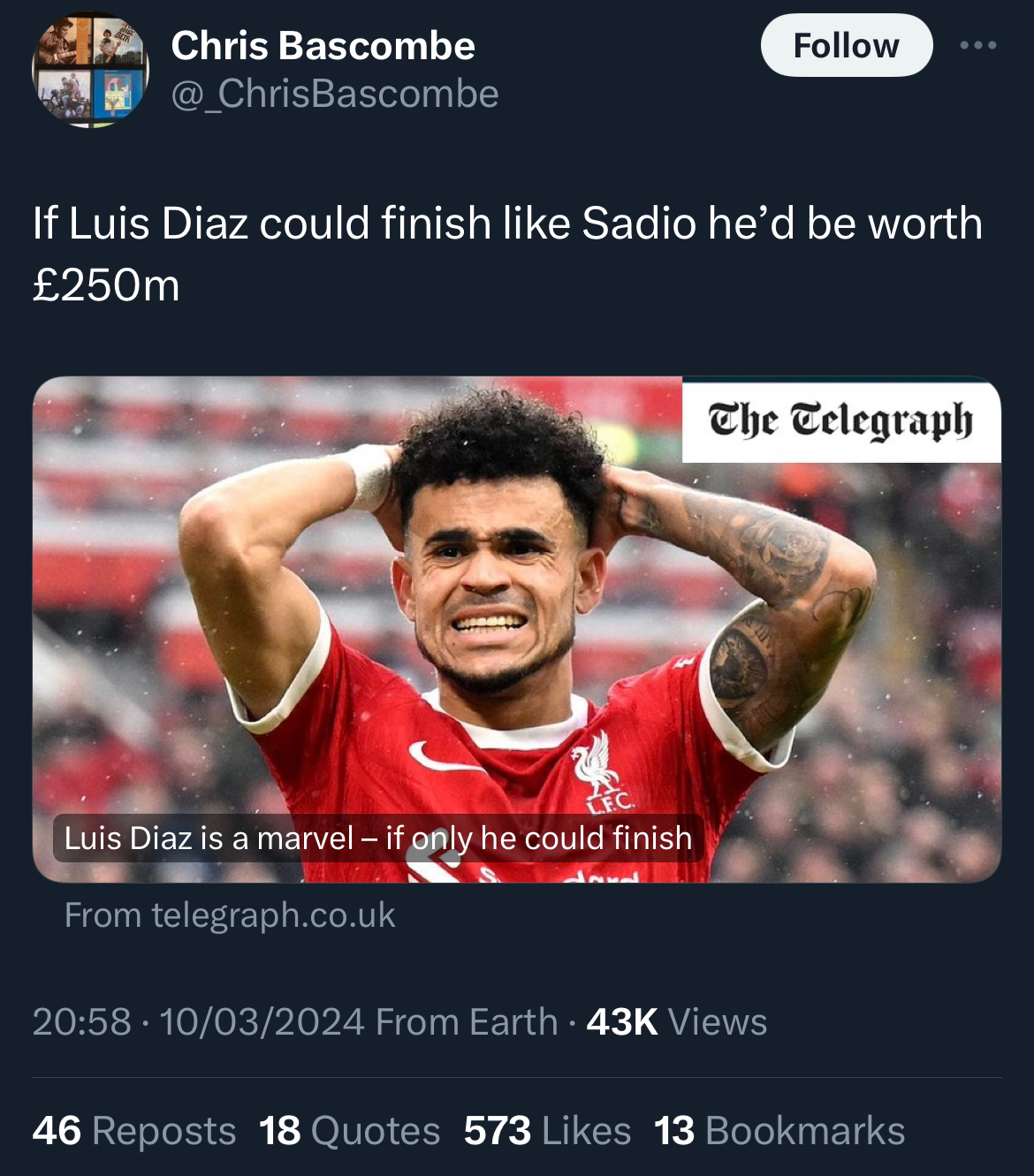The height and width of the screenshot is (1176, 1034).
Task: Show the 46 Reposts list
Action: [x=134, y=1131]
